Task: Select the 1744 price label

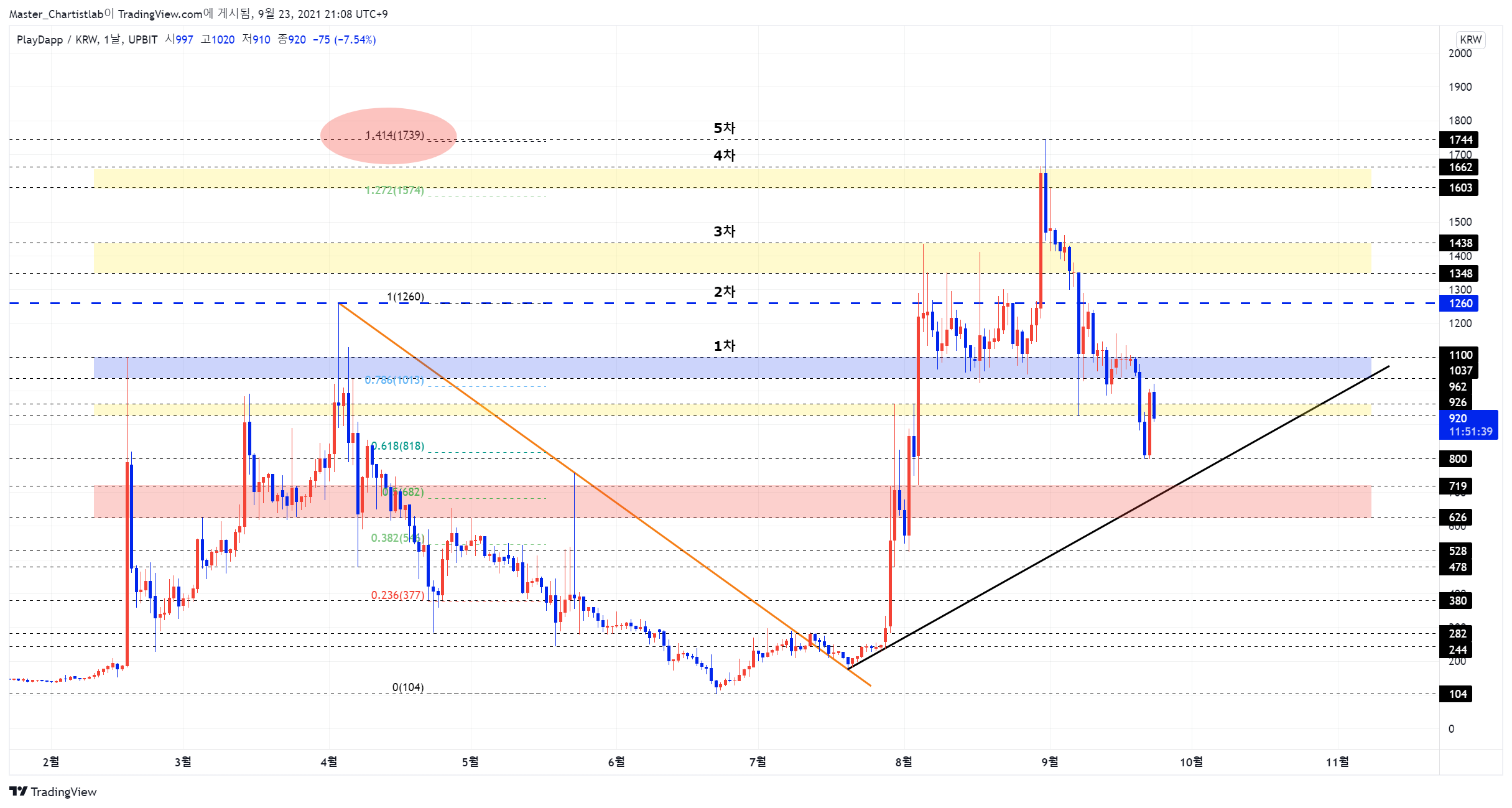Action: (1459, 139)
